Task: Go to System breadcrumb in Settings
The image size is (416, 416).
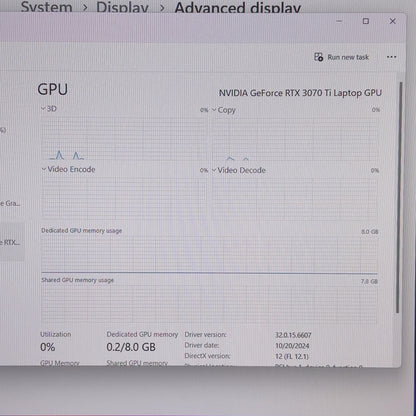Action: point(46,7)
